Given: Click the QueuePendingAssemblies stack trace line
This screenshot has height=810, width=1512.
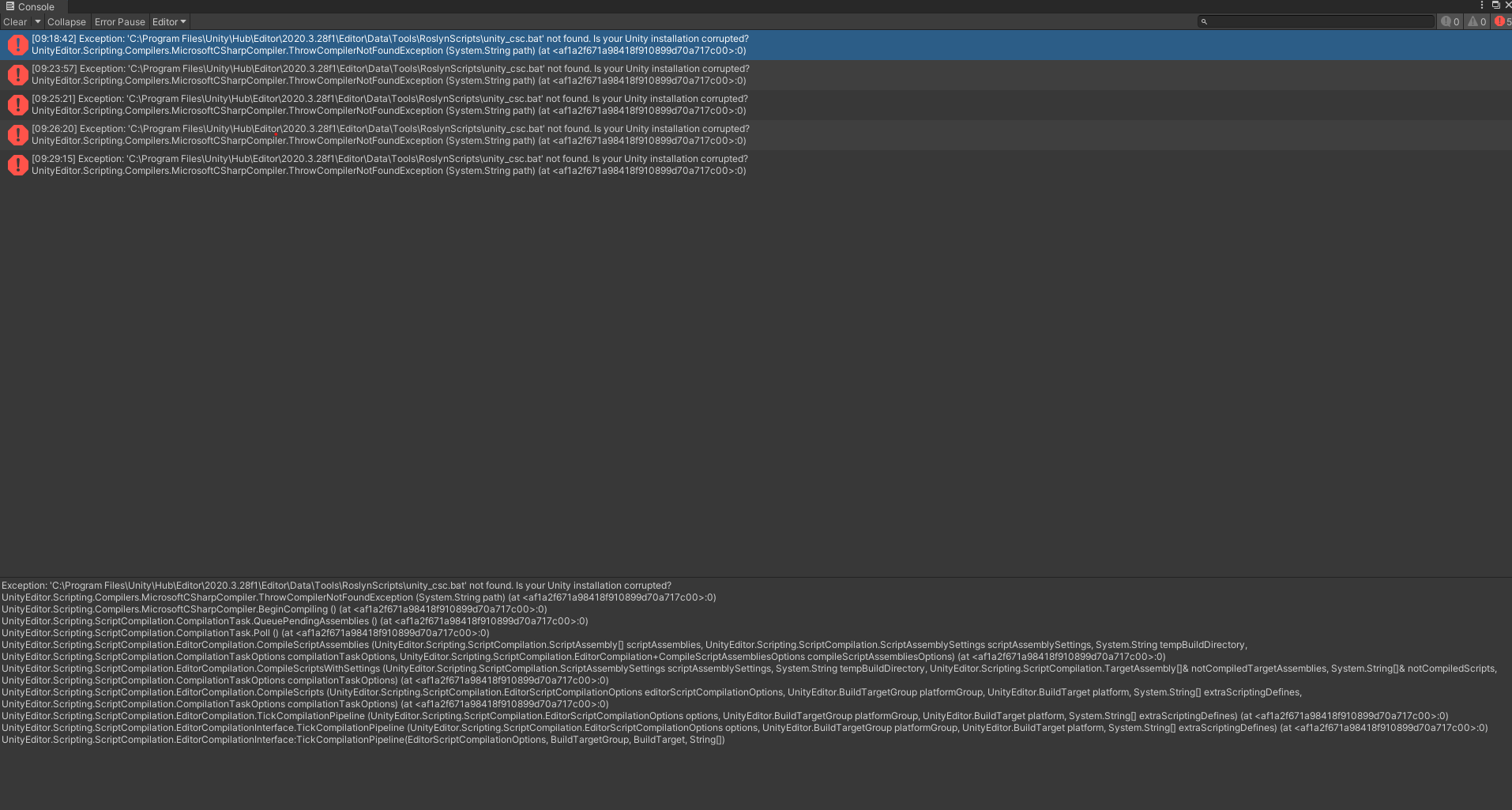Looking at the screenshot, I should click(x=295, y=621).
